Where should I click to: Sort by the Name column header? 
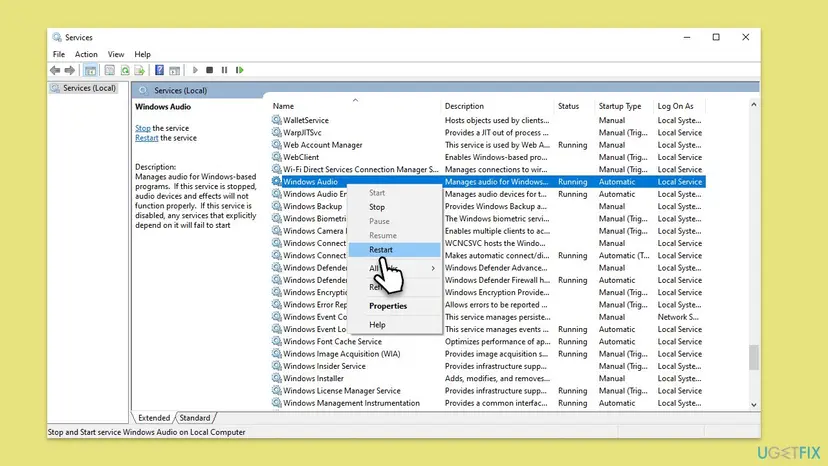[x=354, y=106]
